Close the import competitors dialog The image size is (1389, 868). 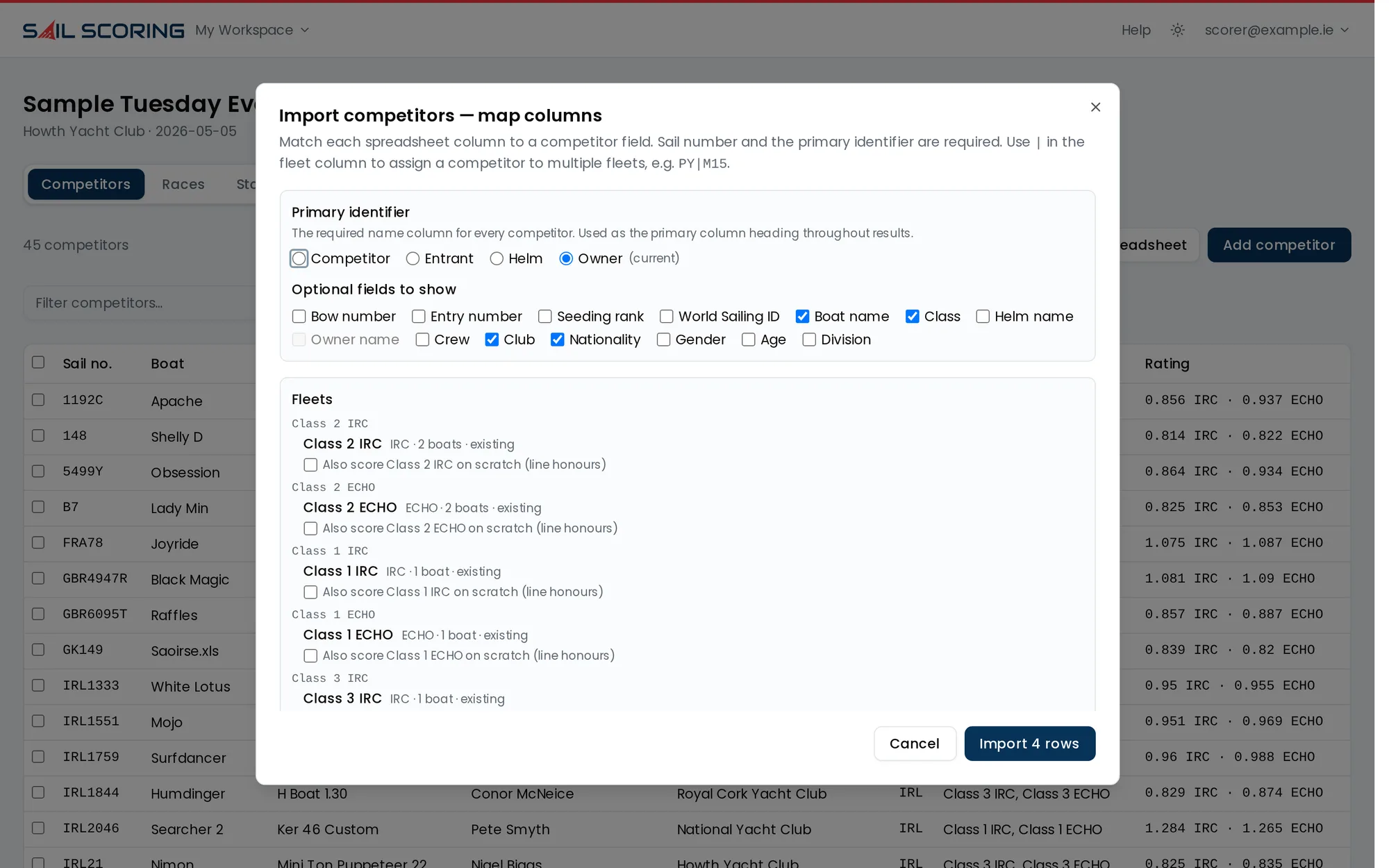[x=1095, y=107]
